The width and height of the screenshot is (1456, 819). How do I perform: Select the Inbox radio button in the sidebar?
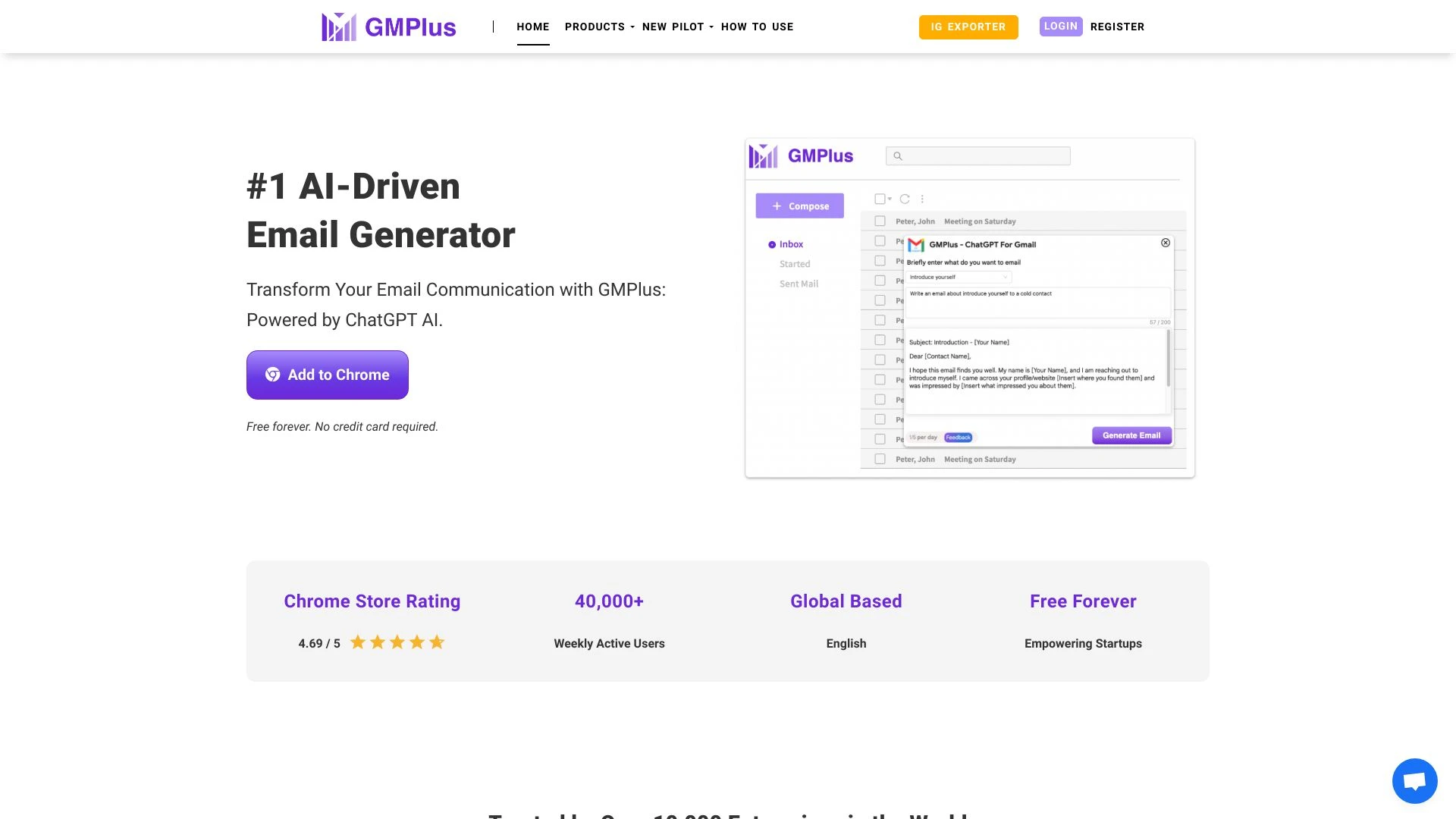pos(772,244)
